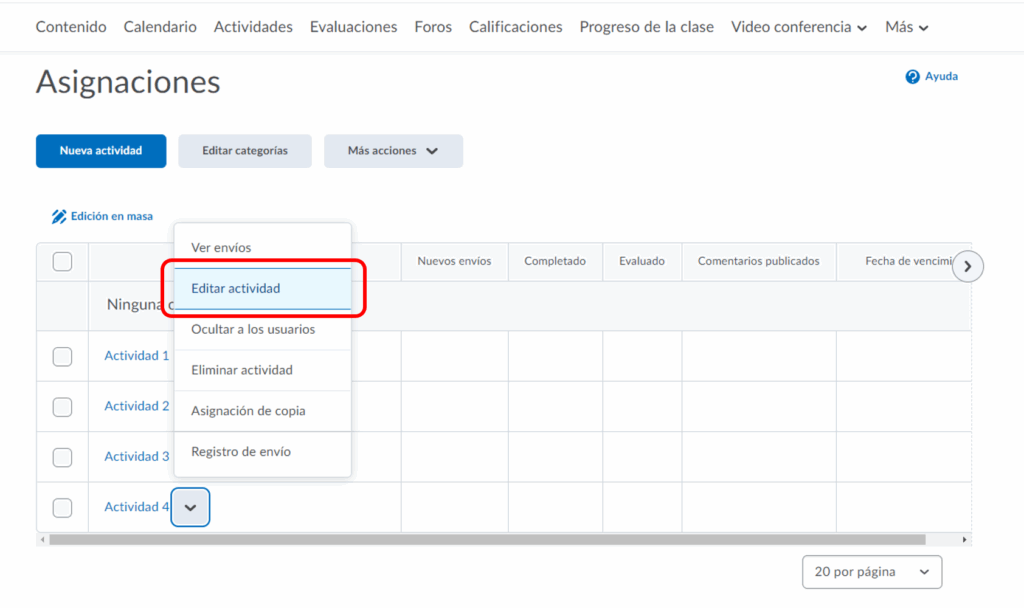Click Ocultar a los usuarios option
The image size is (1024, 608).
click(x=253, y=329)
